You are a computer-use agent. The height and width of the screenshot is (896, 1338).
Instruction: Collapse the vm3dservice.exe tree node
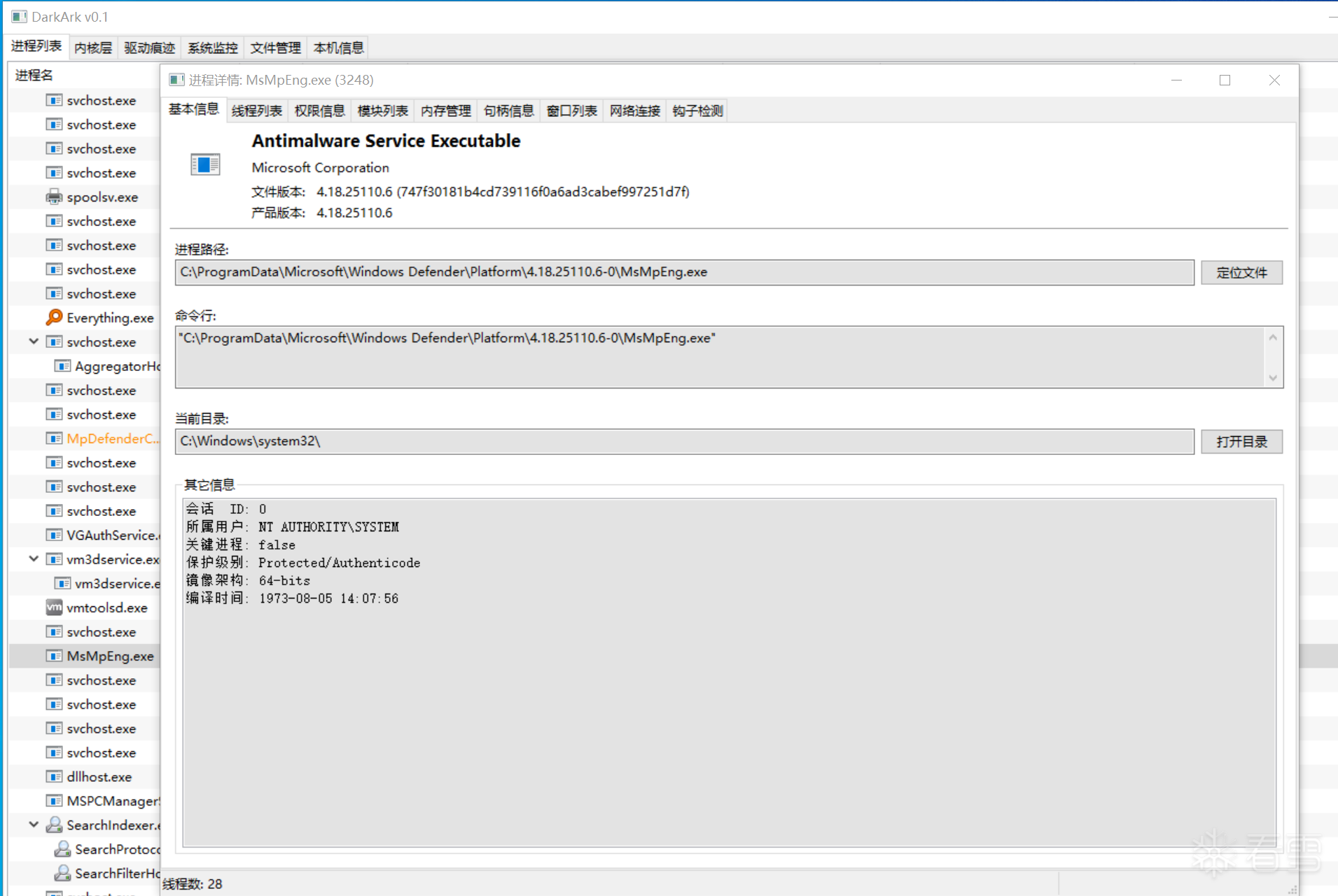(34, 559)
